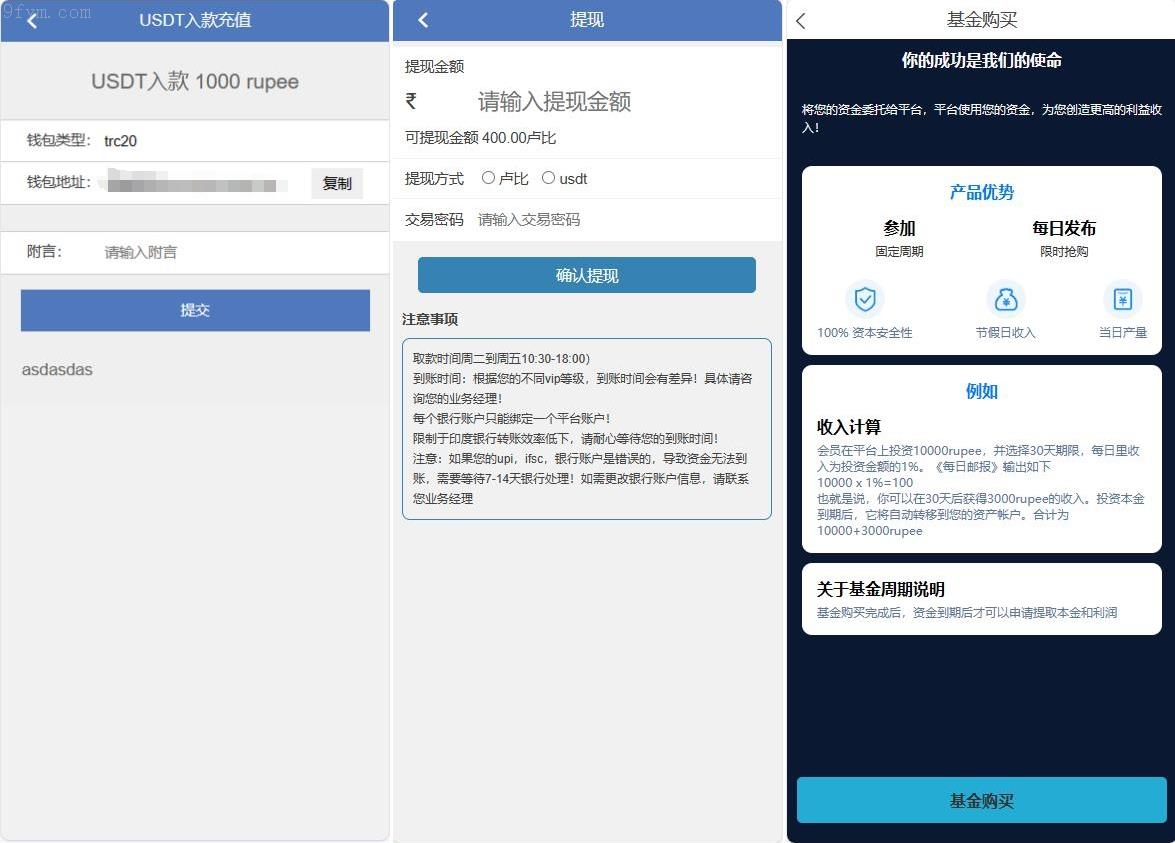Click back arrow on USDT入款充值 header

(32, 20)
